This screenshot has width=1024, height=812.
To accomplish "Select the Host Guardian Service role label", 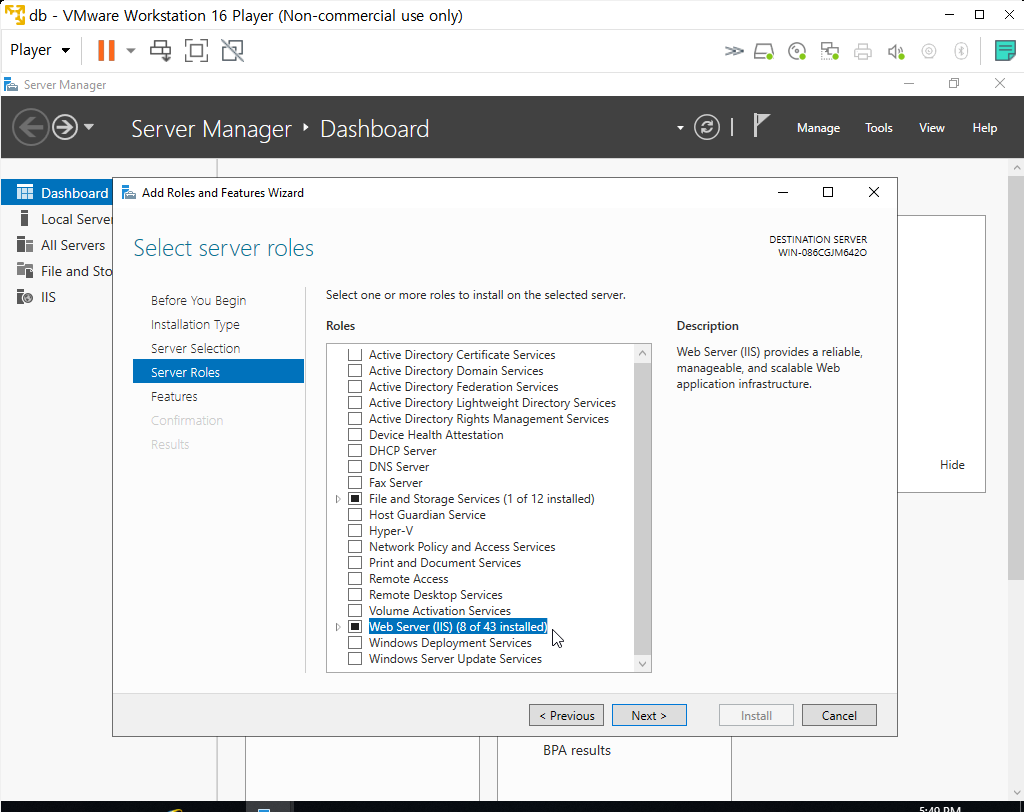I will pos(427,515).
